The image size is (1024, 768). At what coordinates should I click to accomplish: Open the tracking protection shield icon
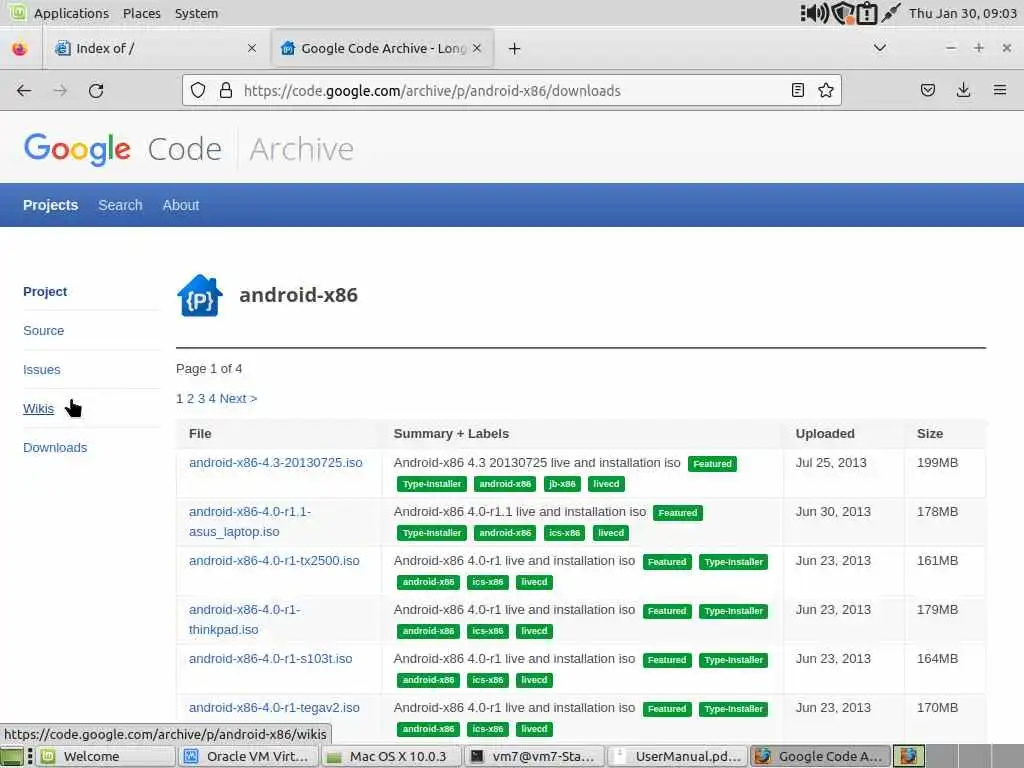click(x=198, y=91)
